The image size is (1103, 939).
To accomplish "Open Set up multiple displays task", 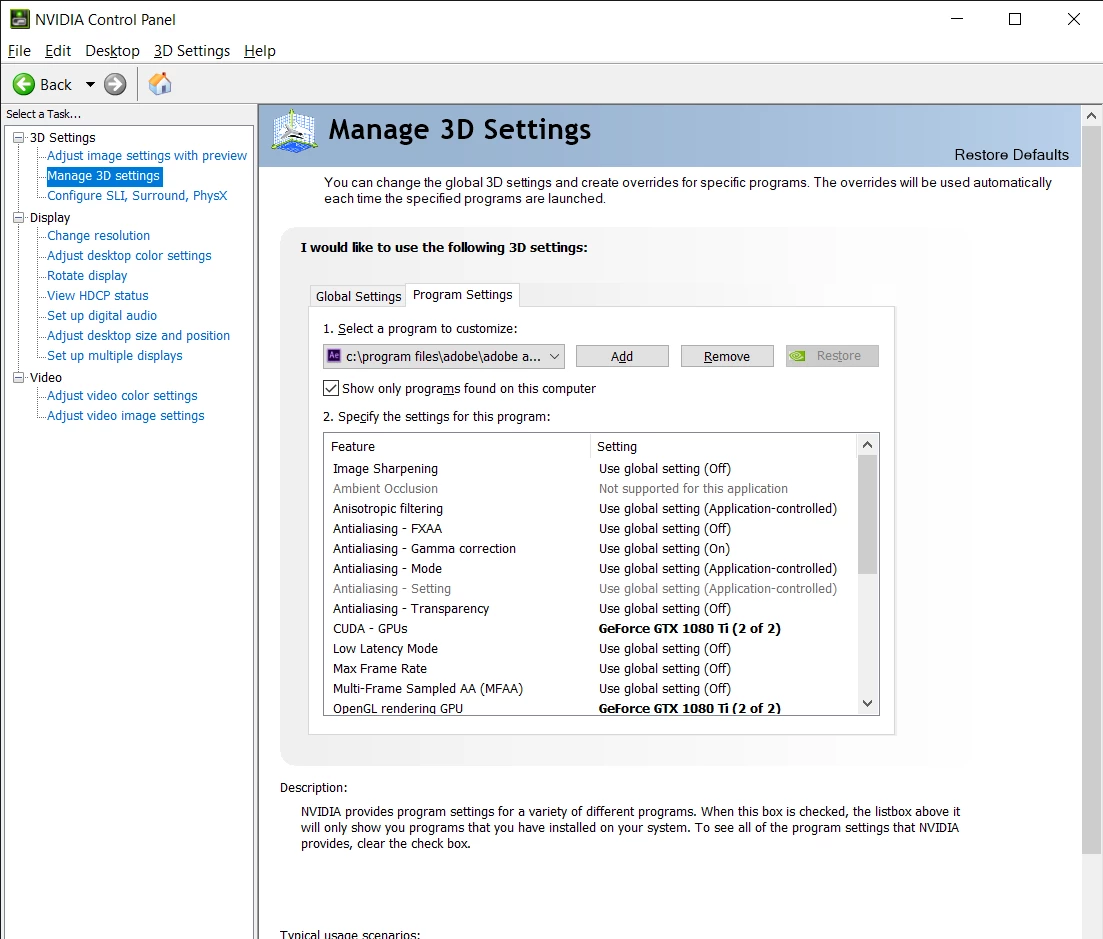I will 115,356.
